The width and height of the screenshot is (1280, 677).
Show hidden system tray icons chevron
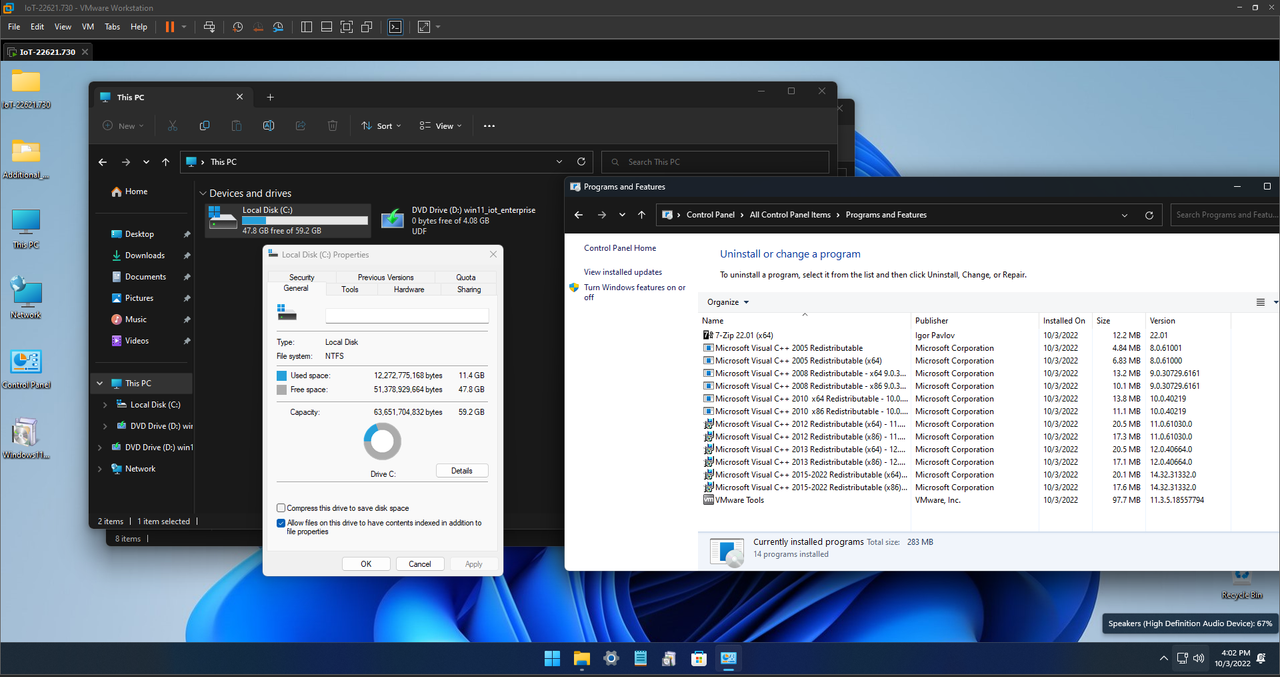click(x=1163, y=658)
